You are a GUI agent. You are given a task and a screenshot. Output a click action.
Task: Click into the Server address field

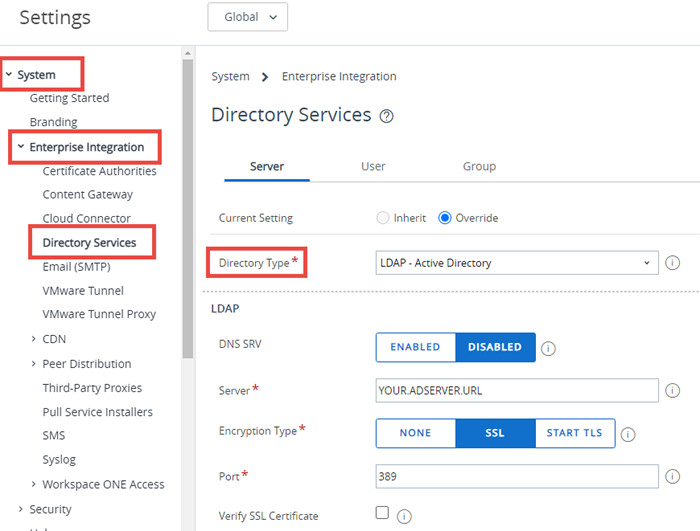(517, 390)
